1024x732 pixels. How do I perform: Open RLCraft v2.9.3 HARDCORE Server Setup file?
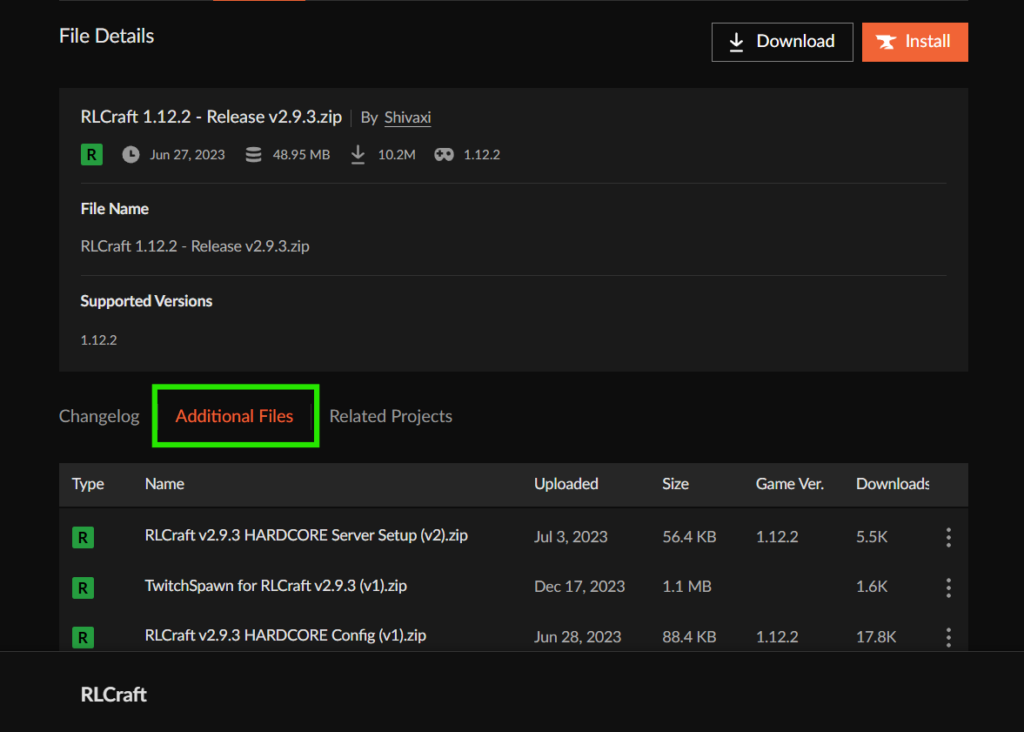click(306, 536)
